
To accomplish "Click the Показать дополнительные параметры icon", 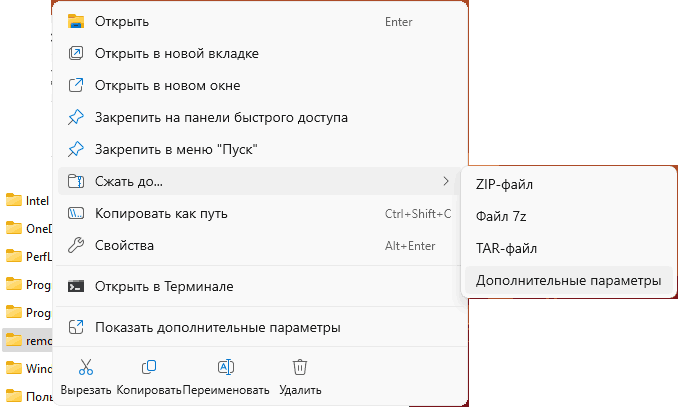I will 76,327.
